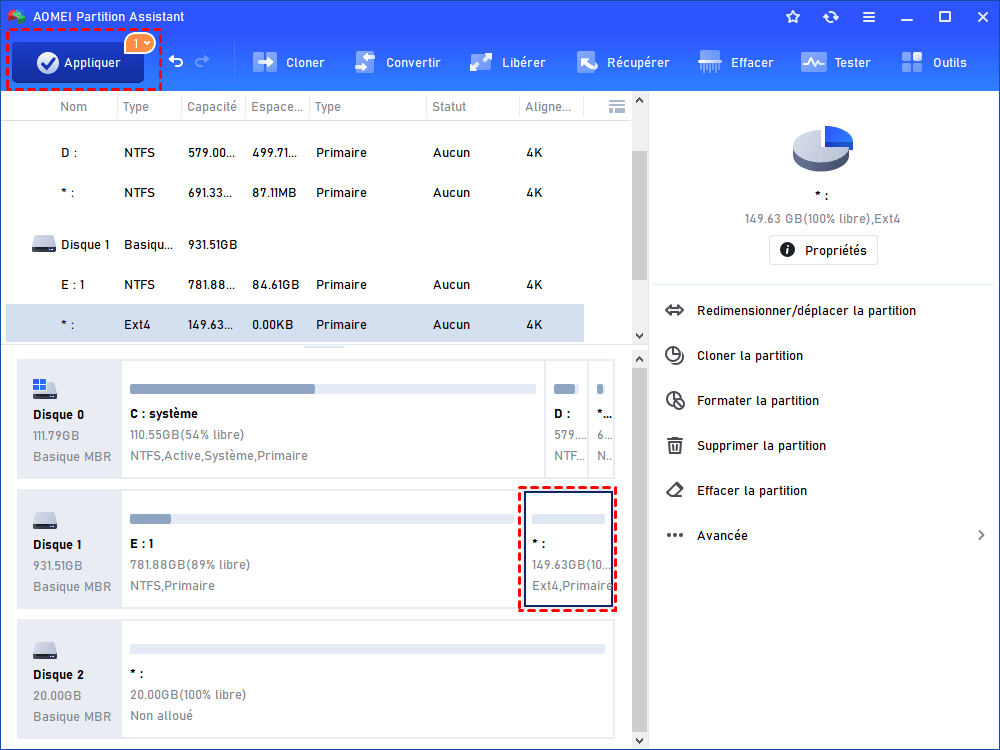Open the Cloner tool
This screenshot has height=750, width=1000.
click(288, 62)
